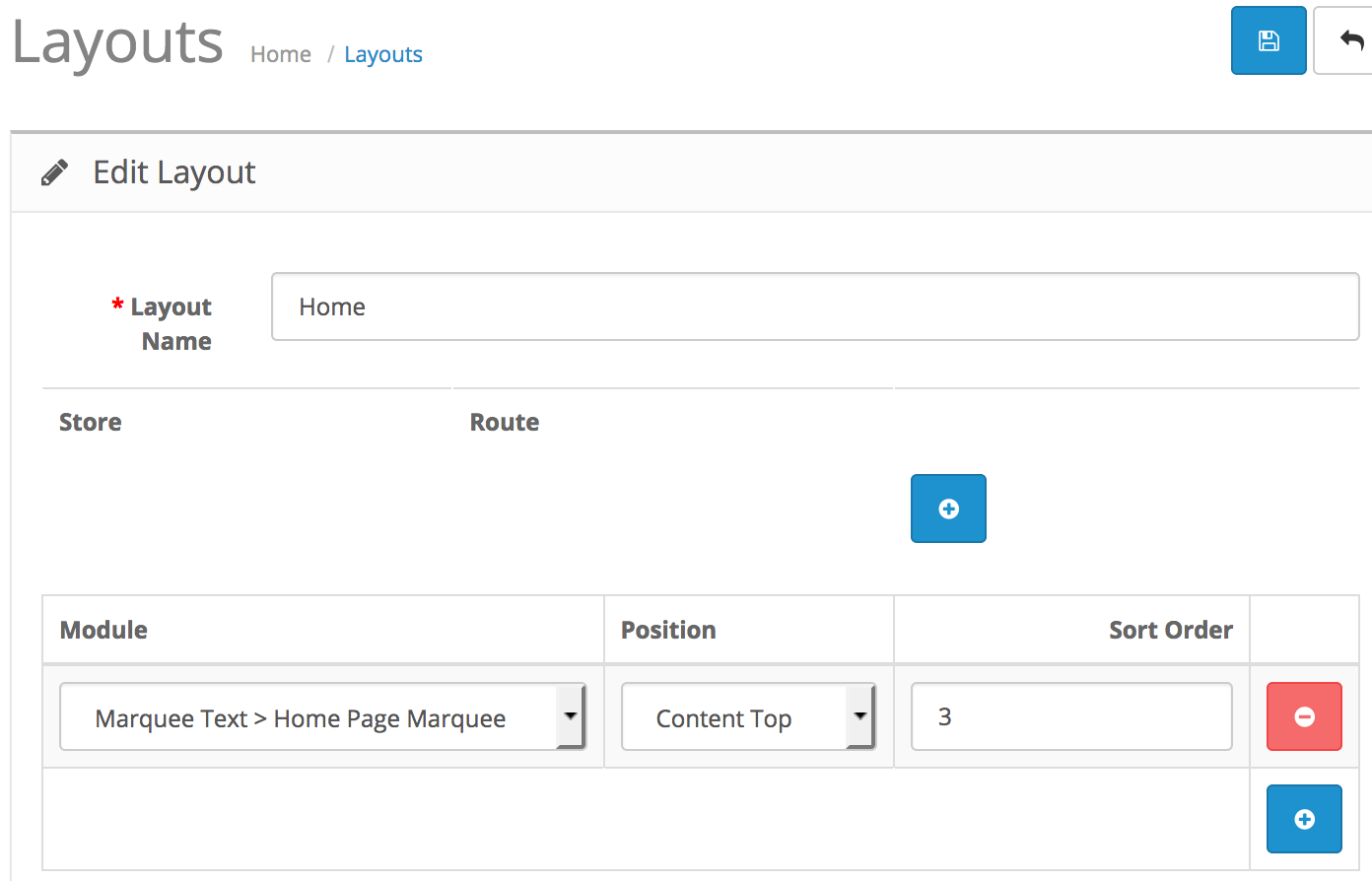Image resolution: width=1372 pixels, height=881 pixels.
Task: Add a new module row
Action: click(1304, 819)
